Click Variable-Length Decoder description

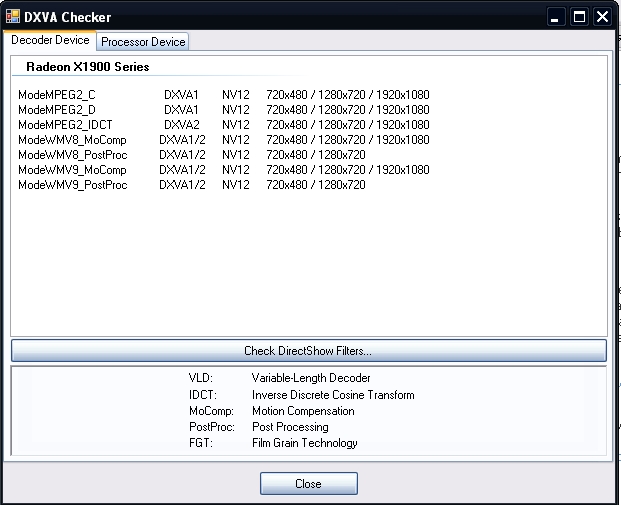click(311, 378)
